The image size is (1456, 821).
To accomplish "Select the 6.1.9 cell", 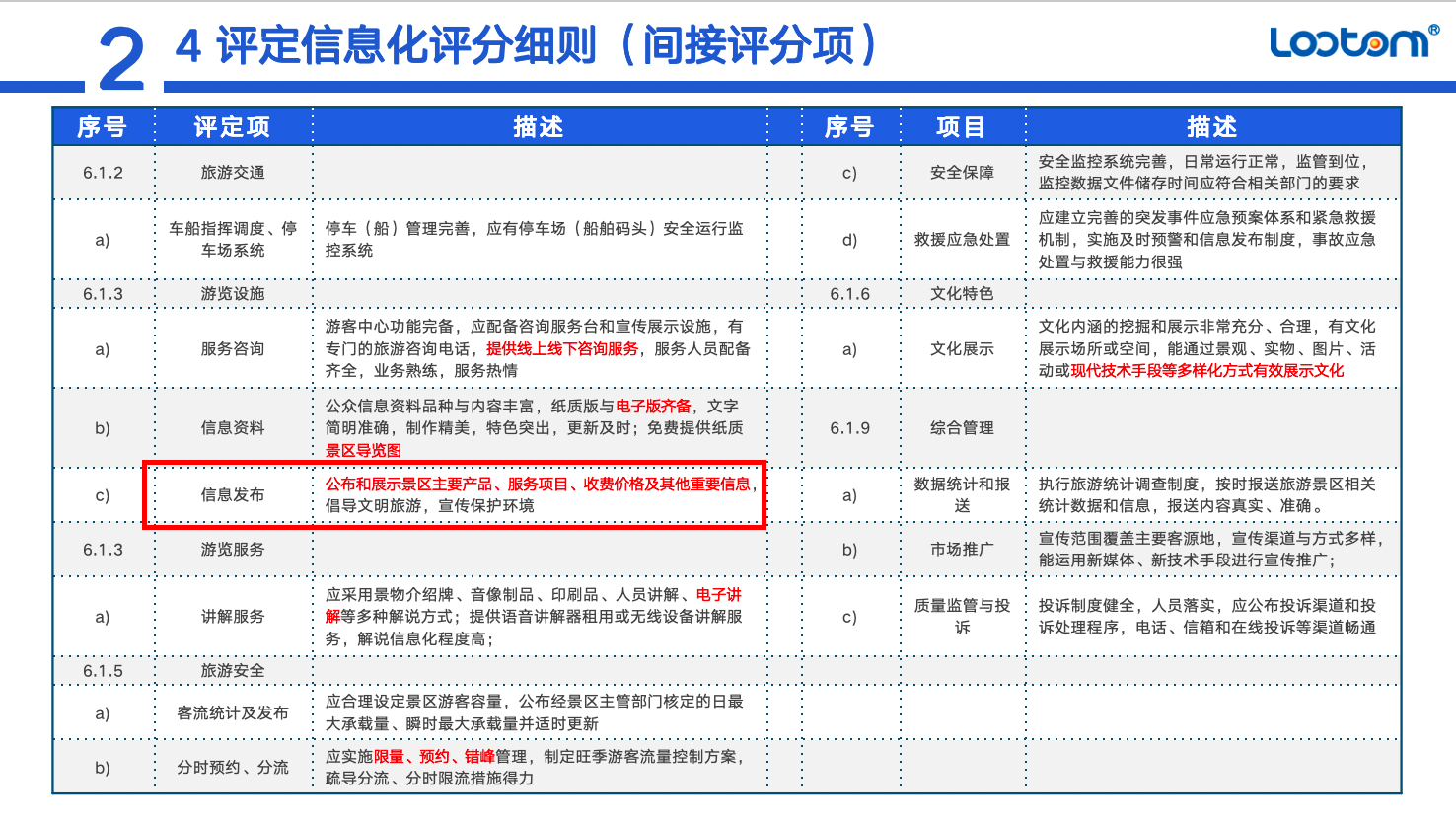I will tap(849, 428).
